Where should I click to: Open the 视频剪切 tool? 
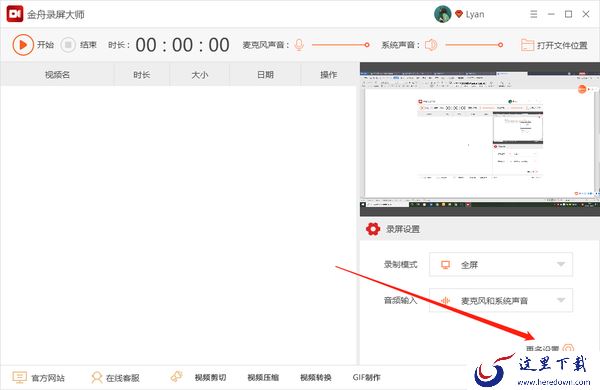click(x=210, y=378)
